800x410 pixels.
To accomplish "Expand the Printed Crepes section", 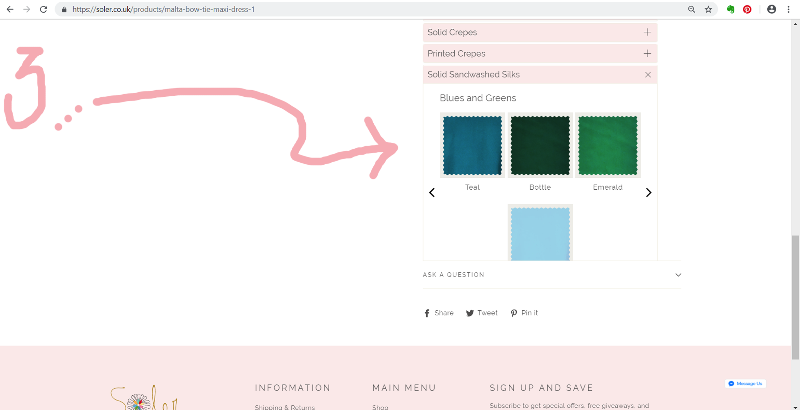I will coord(540,54).
